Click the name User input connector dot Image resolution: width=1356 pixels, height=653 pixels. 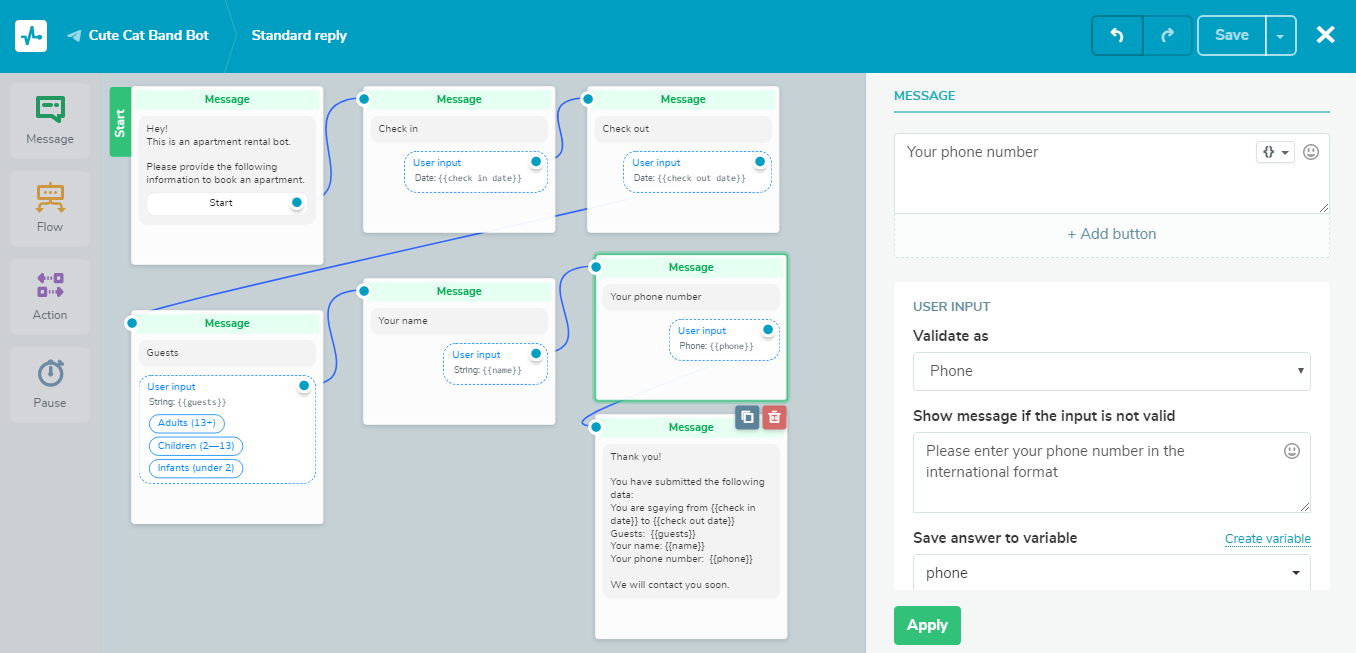536,353
